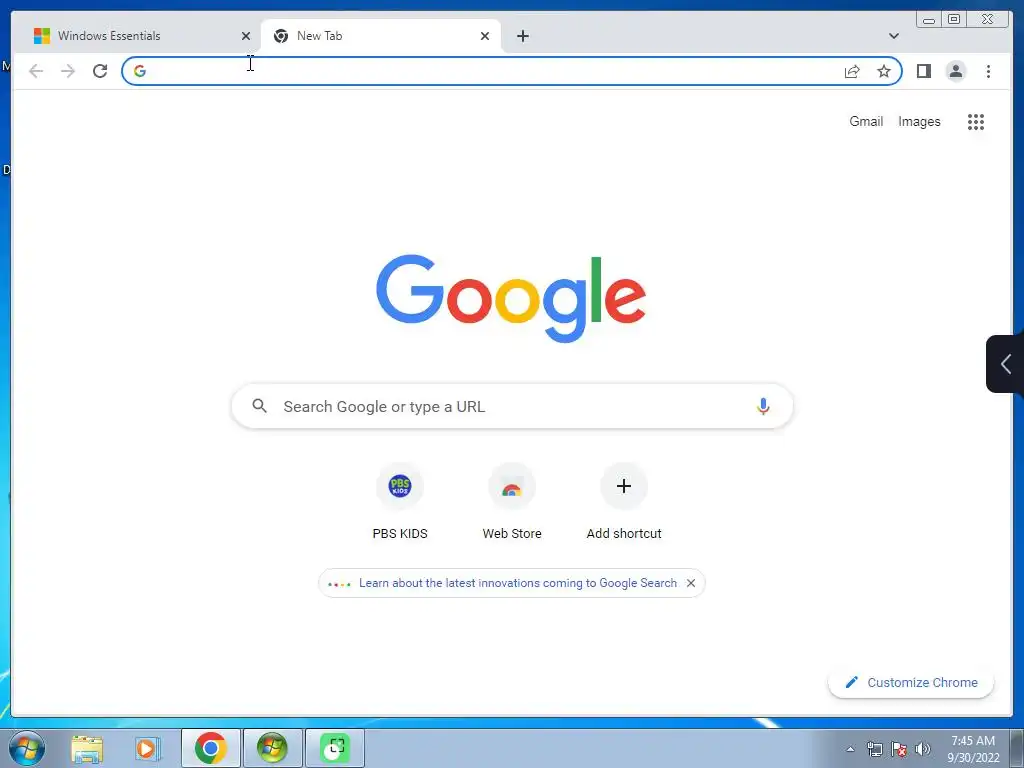
Task: Click the forward navigation arrow
Action: [x=68, y=71]
